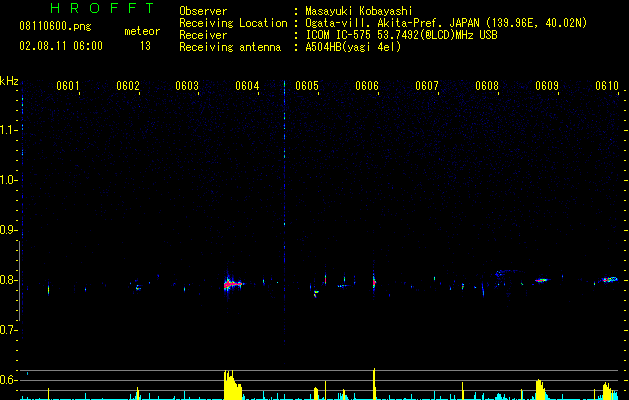Viewport: 629px width, 400px height.
Task: Click the meteor label
Action: [x=142, y=31]
